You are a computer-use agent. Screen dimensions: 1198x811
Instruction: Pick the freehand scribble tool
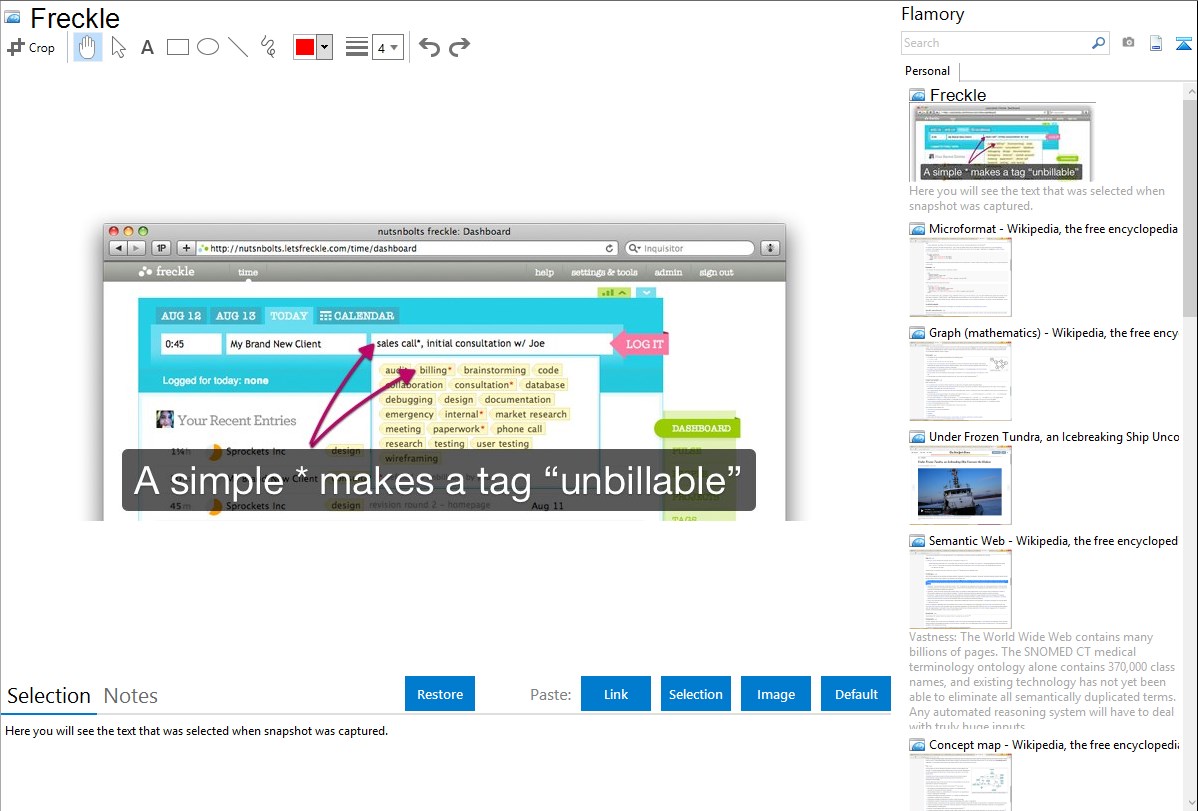268,47
